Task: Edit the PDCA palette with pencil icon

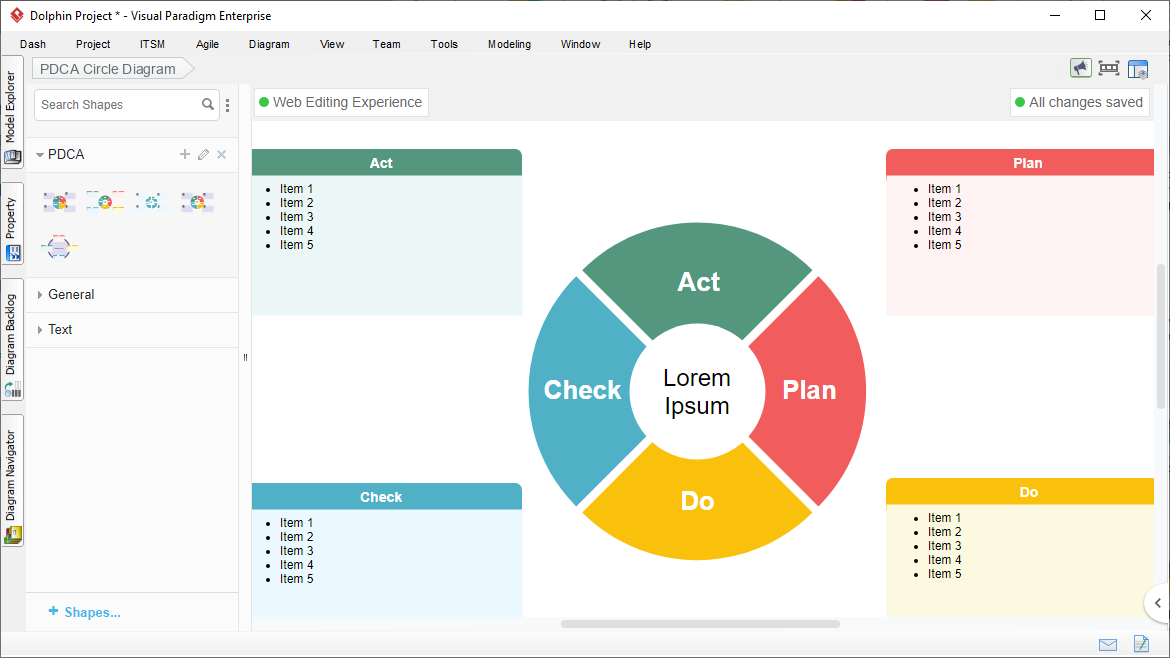Action: point(203,154)
